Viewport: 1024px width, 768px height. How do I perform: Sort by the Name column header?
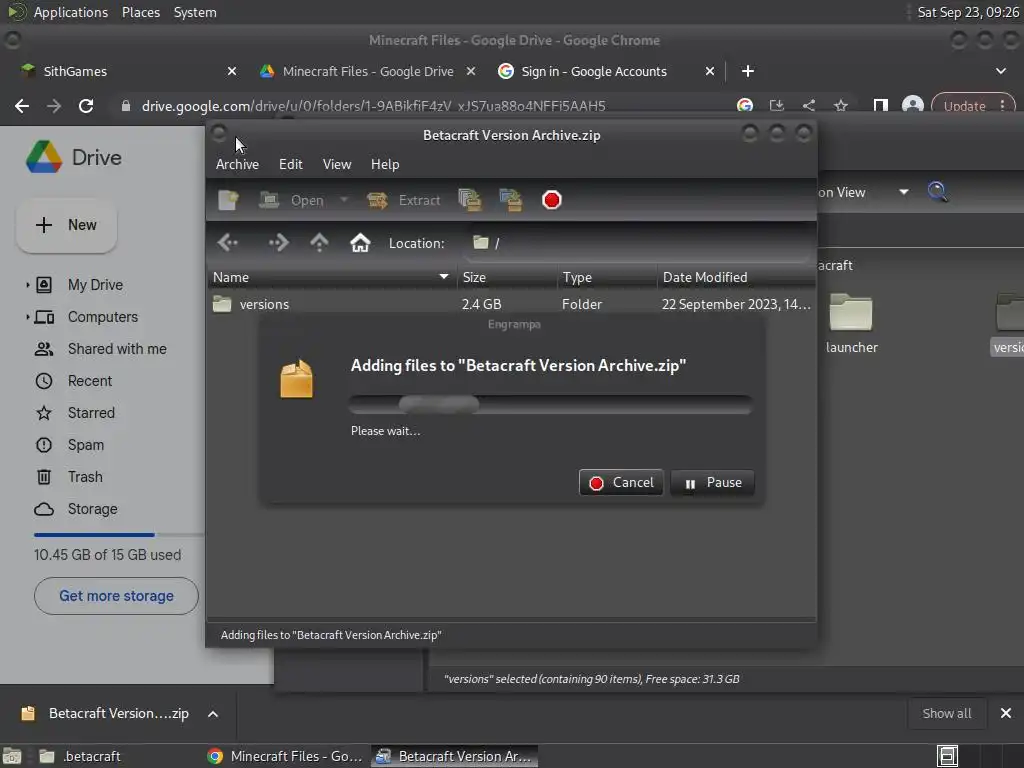click(x=332, y=277)
